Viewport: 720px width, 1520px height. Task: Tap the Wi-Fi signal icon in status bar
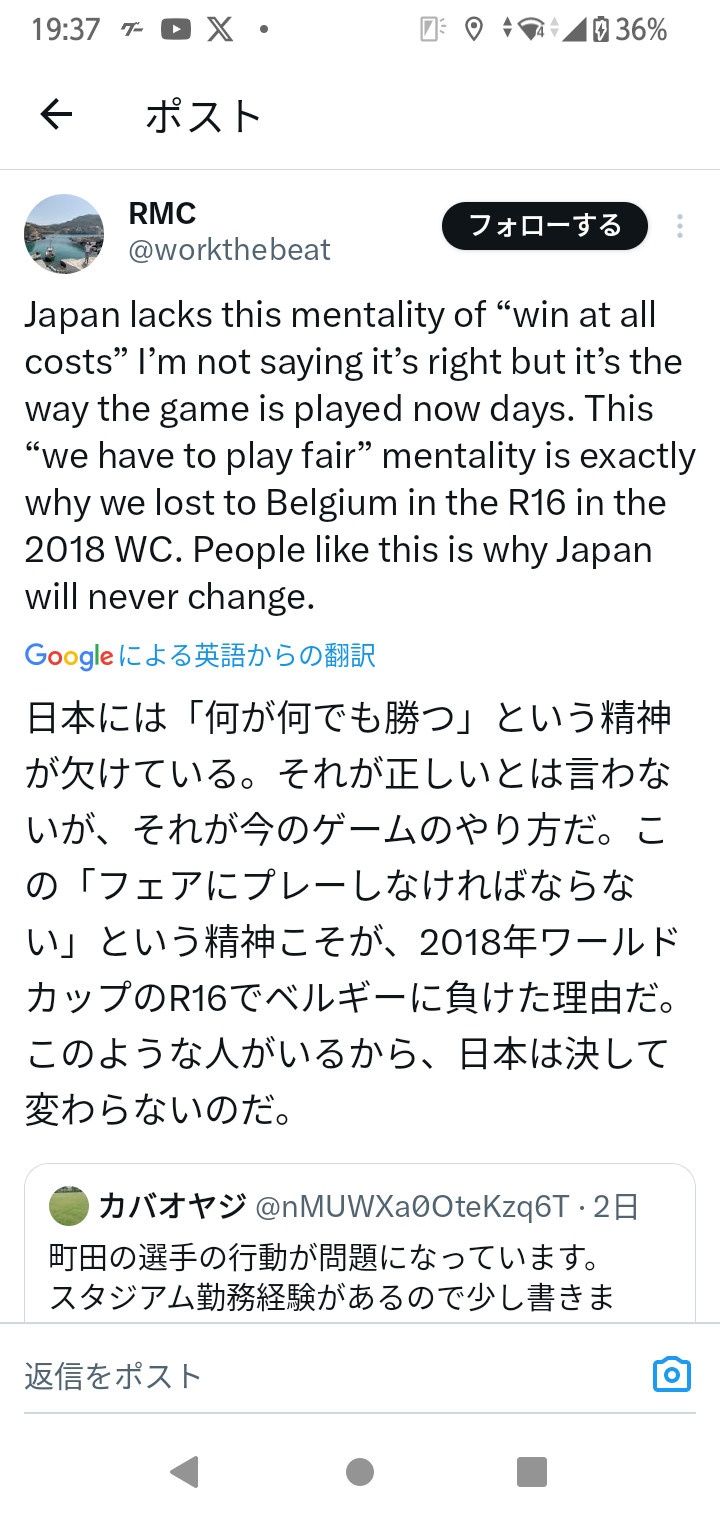(x=532, y=30)
